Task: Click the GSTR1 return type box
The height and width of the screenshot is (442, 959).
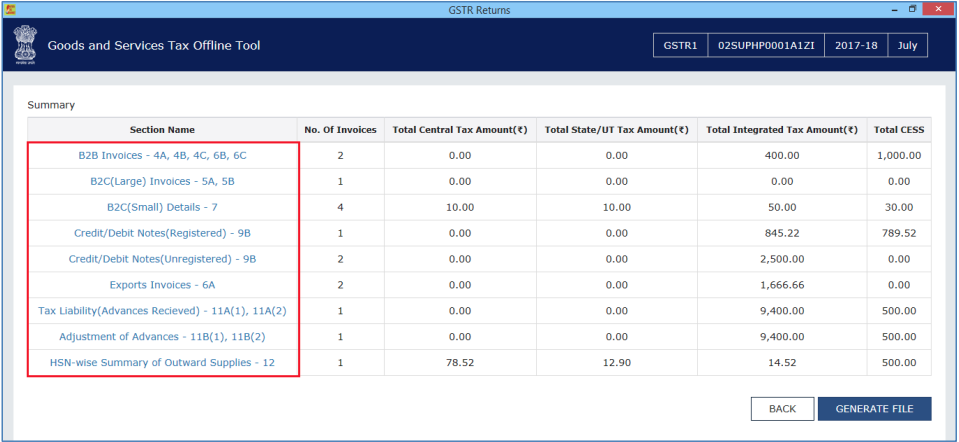Action: tap(679, 46)
